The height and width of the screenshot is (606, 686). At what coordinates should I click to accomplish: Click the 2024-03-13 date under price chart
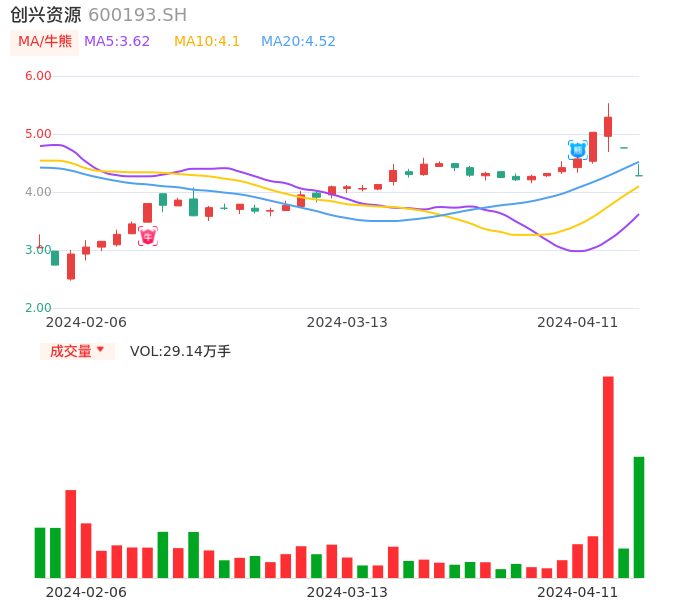tap(347, 322)
